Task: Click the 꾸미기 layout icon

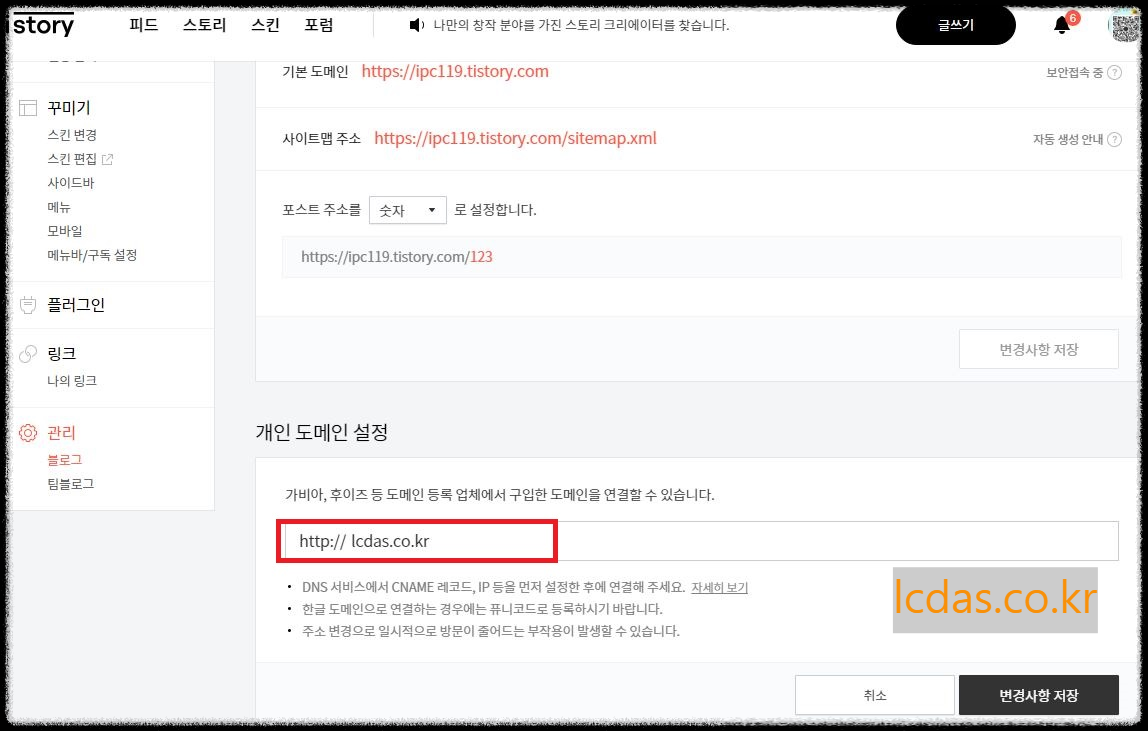Action: point(28,108)
